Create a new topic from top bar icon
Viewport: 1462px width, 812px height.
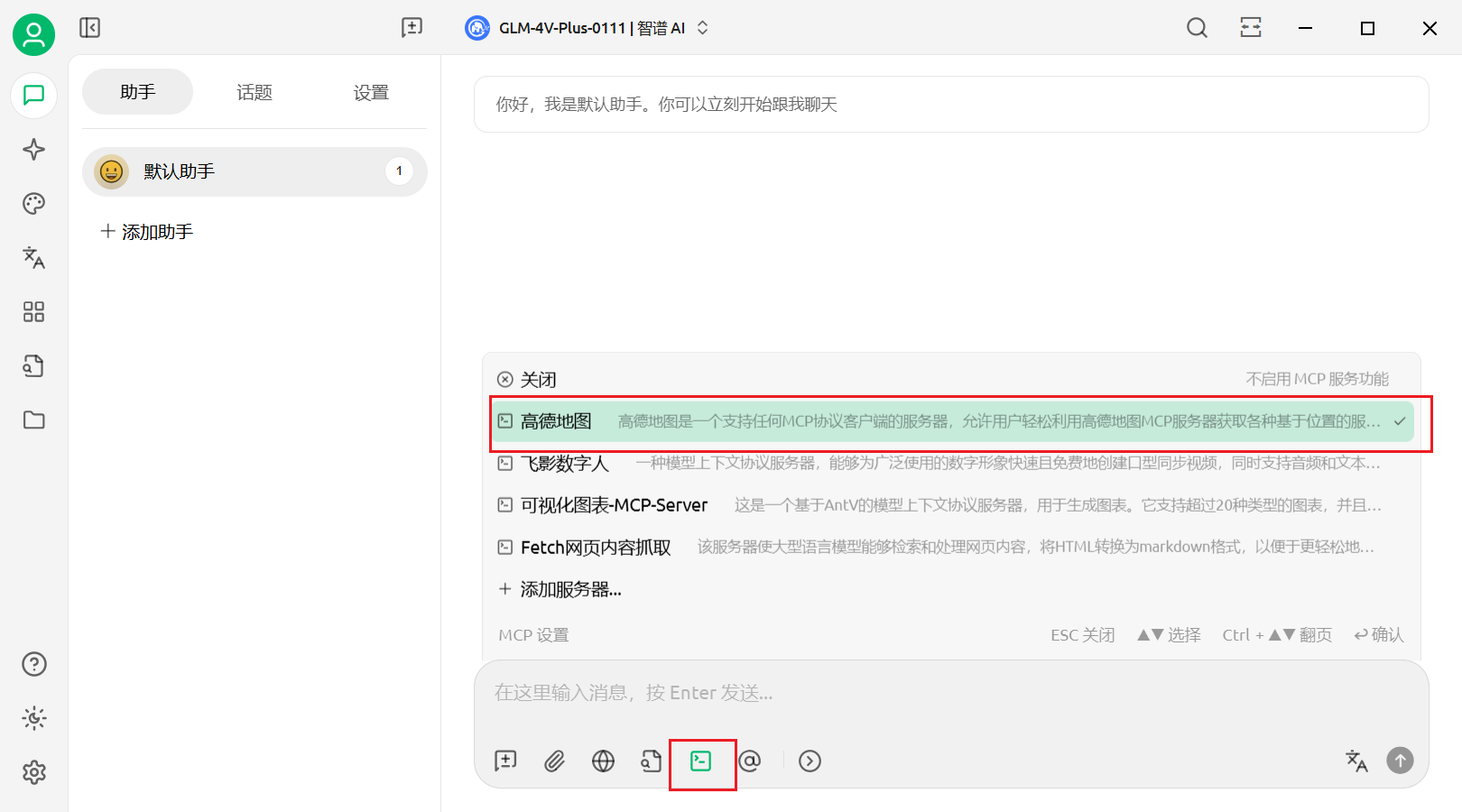pyautogui.click(x=412, y=28)
